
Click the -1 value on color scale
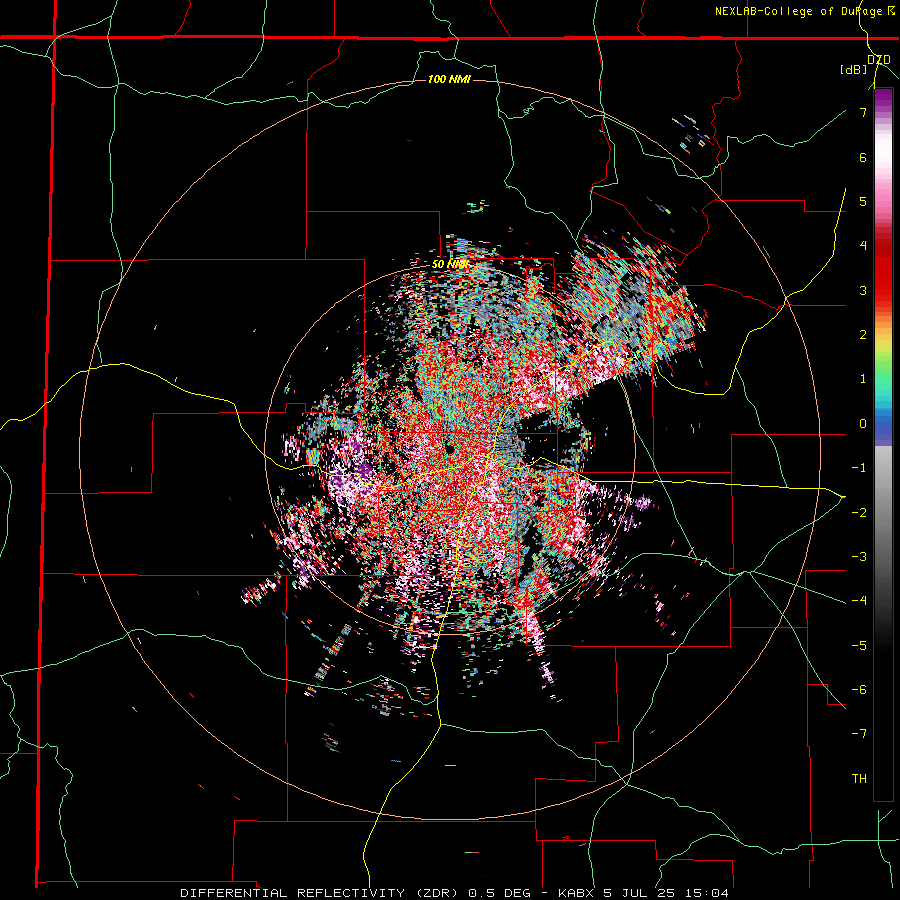(859, 468)
